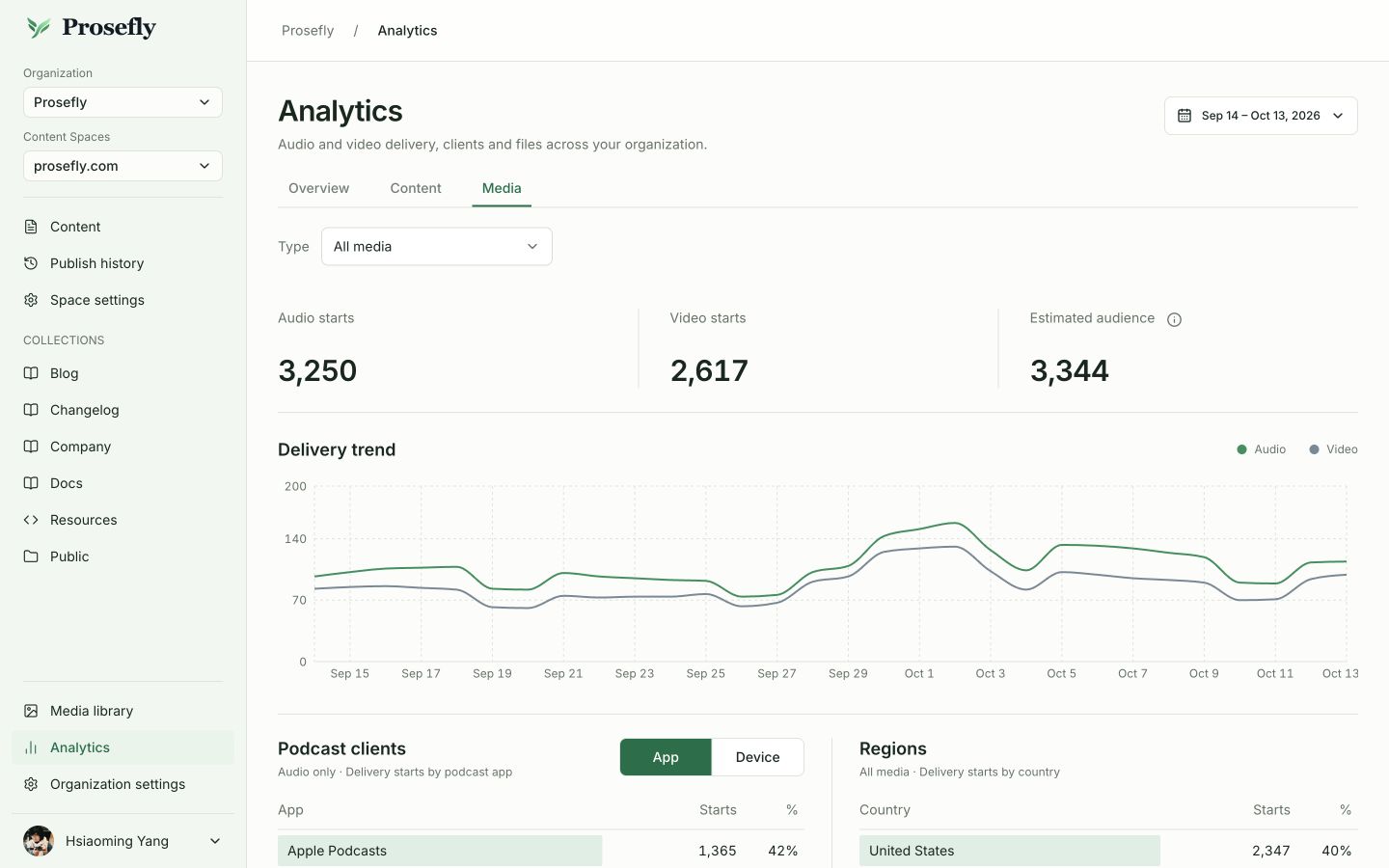Click the Starts column header in Podcast clients
This screenshot has height=868, width=1389.
tap(718, 810)
